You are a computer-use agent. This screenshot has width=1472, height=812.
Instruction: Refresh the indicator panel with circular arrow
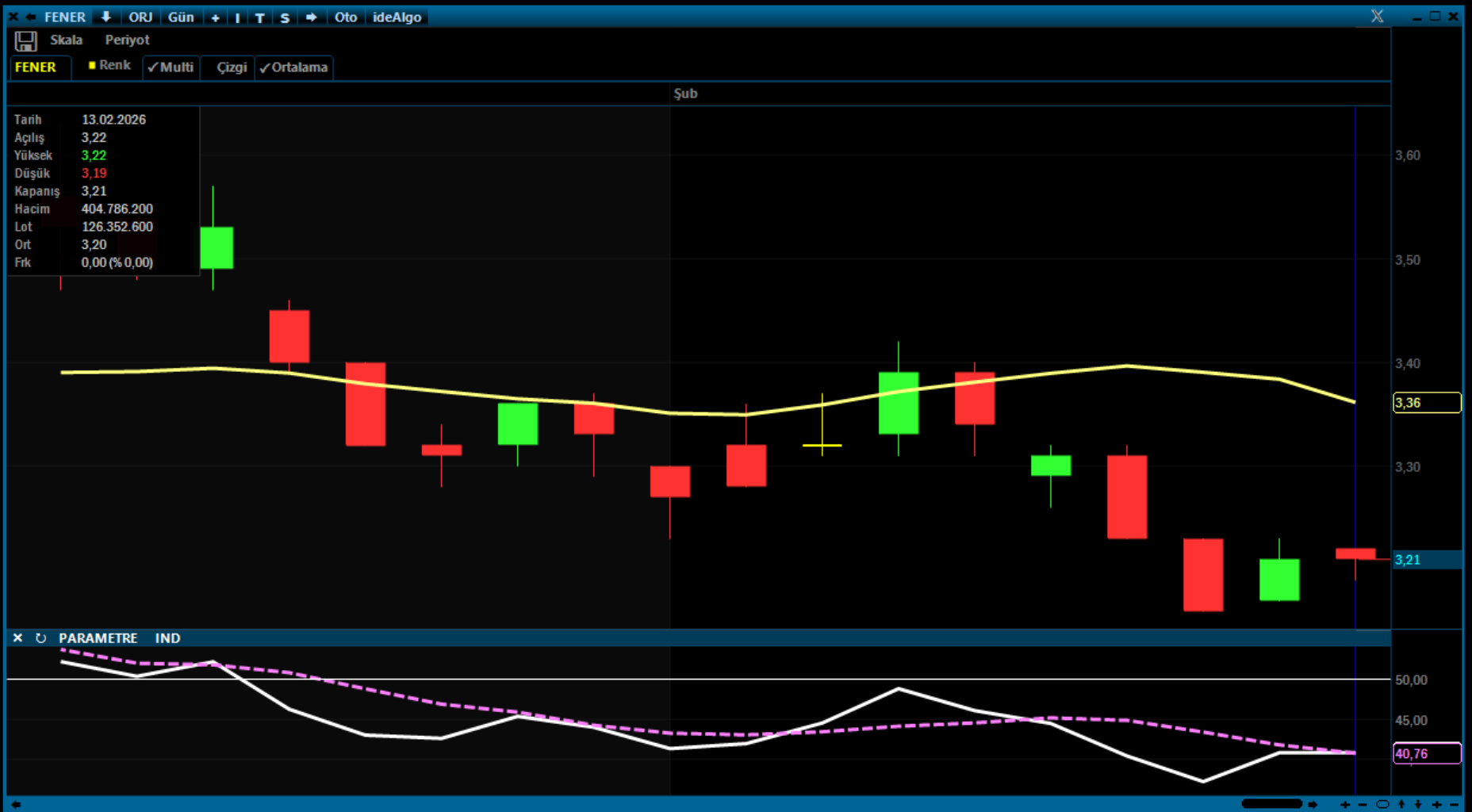pyautogui.click(x=40, y=638)
